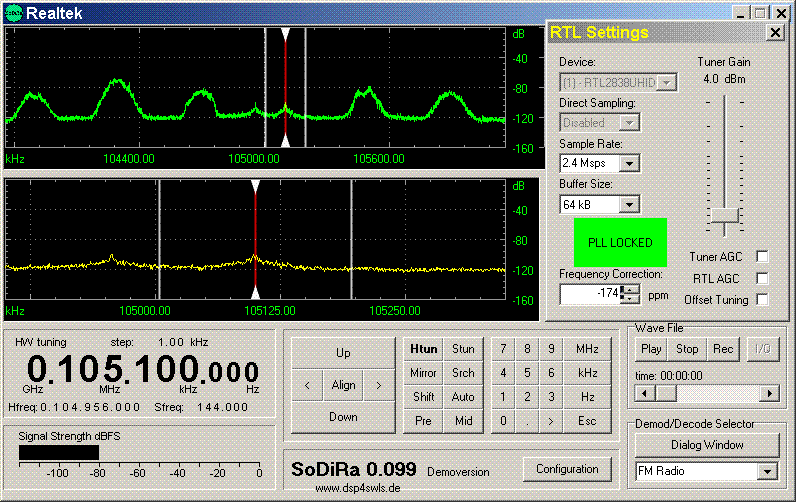This screenshot has height=502, width=796.
Task: Maximize the Realtek window
Action: tap(760, 13)
